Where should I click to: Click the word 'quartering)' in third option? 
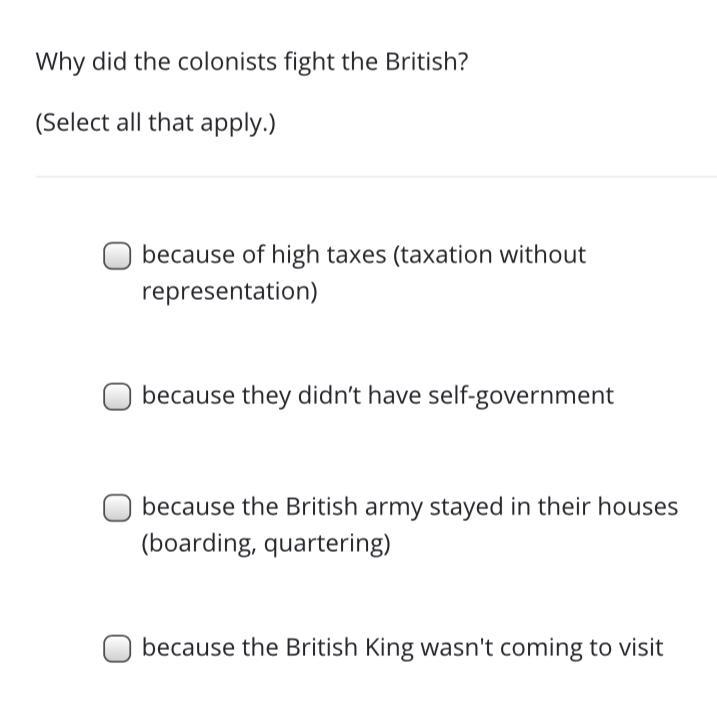(x=327, y=545)
